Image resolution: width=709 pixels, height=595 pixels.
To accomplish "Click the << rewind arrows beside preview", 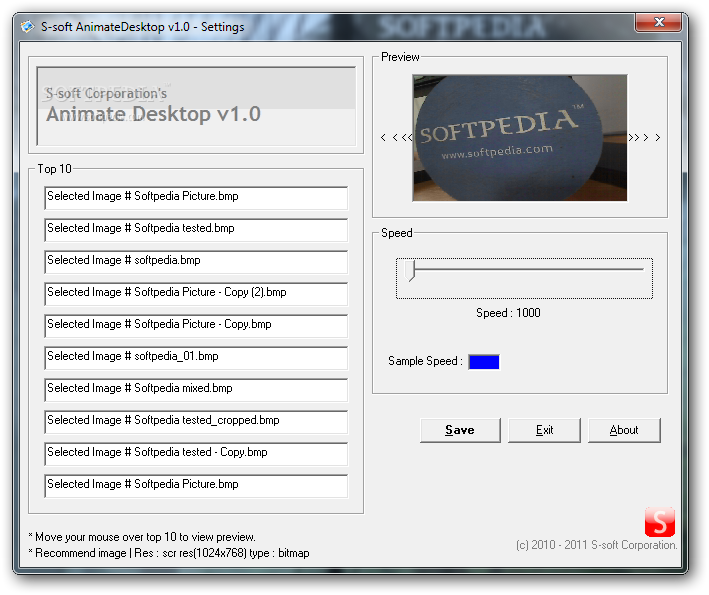I will (407, 137).
